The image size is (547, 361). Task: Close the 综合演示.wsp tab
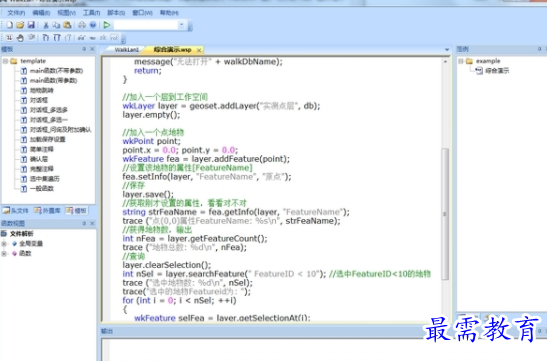click(x=199, y=50)
